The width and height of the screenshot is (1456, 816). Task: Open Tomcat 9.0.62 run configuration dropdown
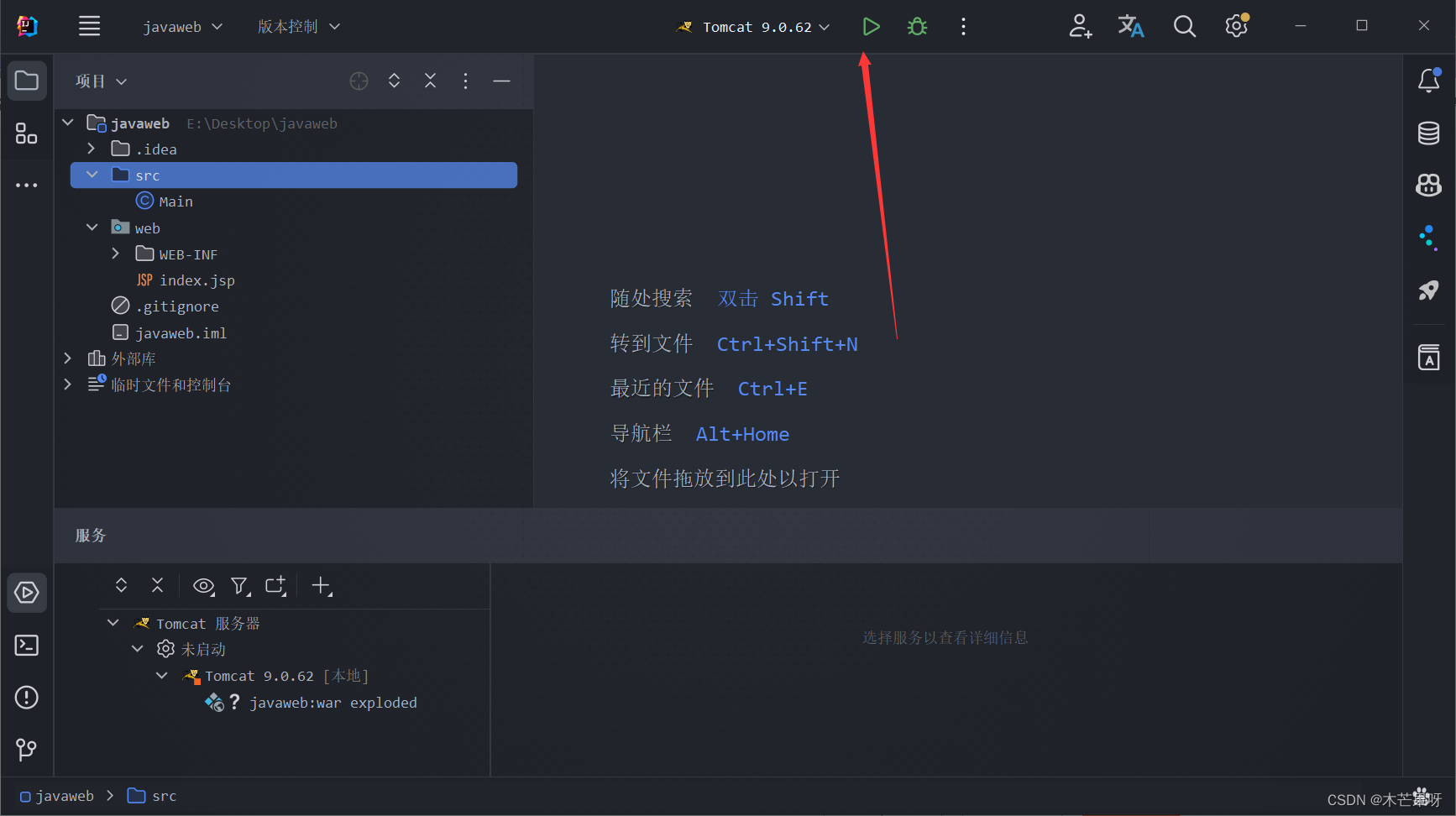tap(754, 27)
